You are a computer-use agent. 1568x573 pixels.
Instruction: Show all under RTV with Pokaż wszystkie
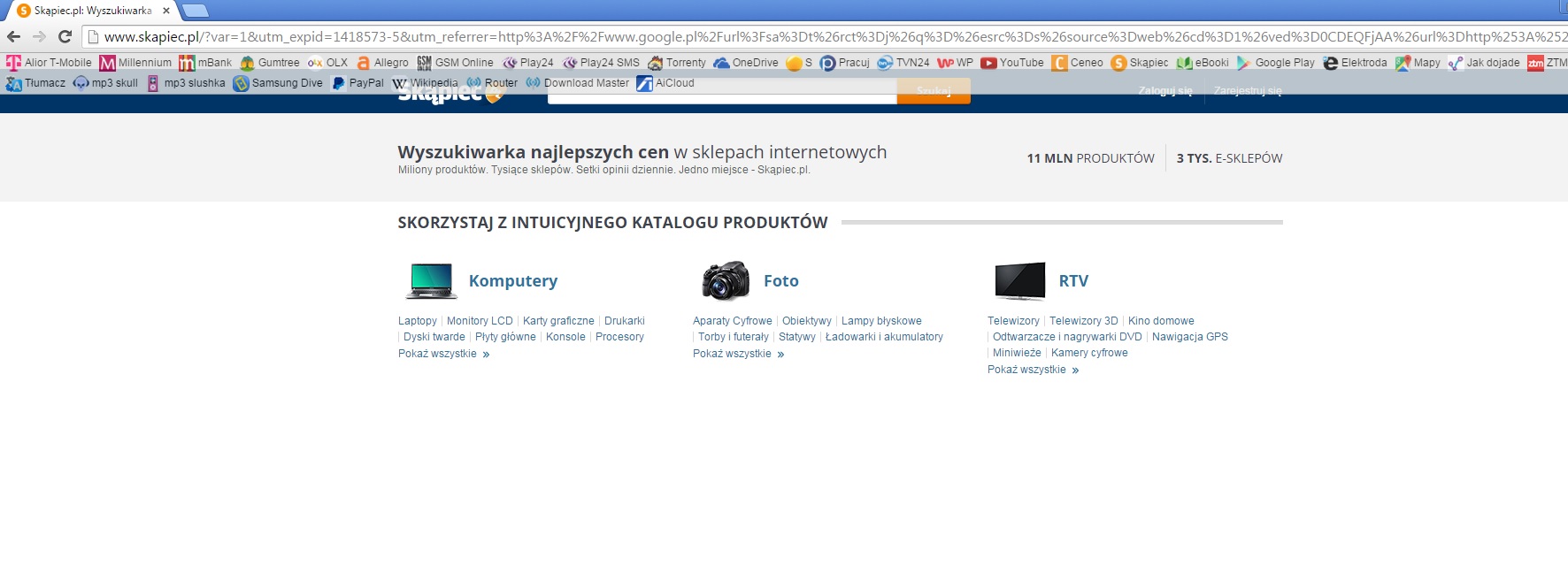(1033, 370)
